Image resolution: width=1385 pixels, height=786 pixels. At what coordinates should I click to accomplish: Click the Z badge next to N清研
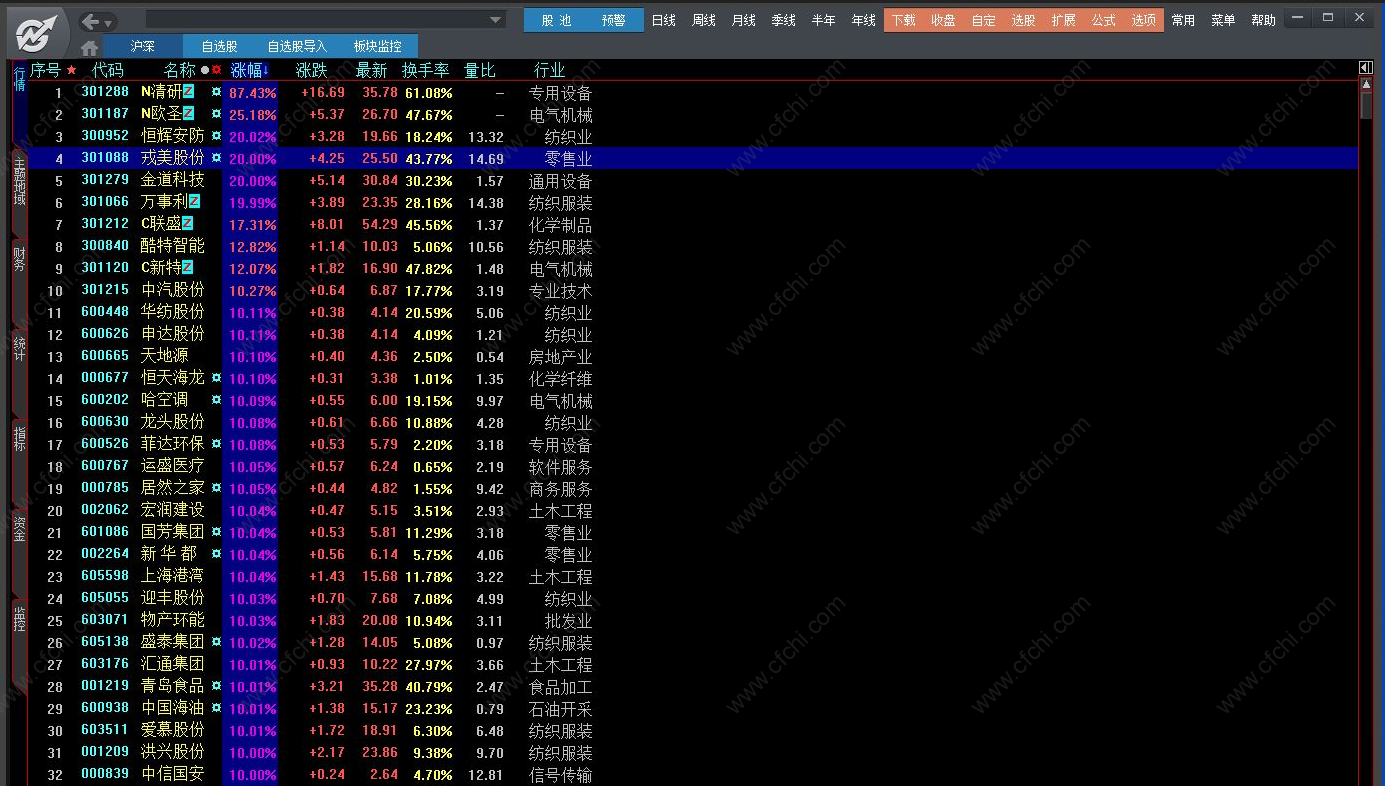pyautogui.click(x=188, y=92)
